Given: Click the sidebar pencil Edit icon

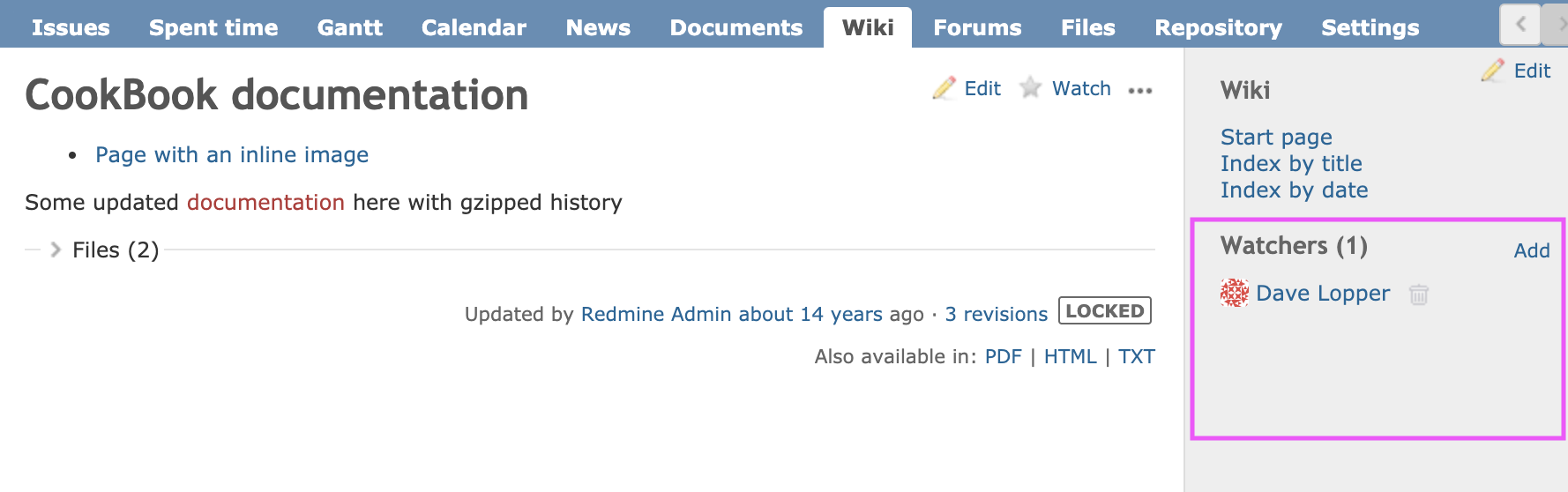Looking at the screenshot, I should tap(1493, 71).
